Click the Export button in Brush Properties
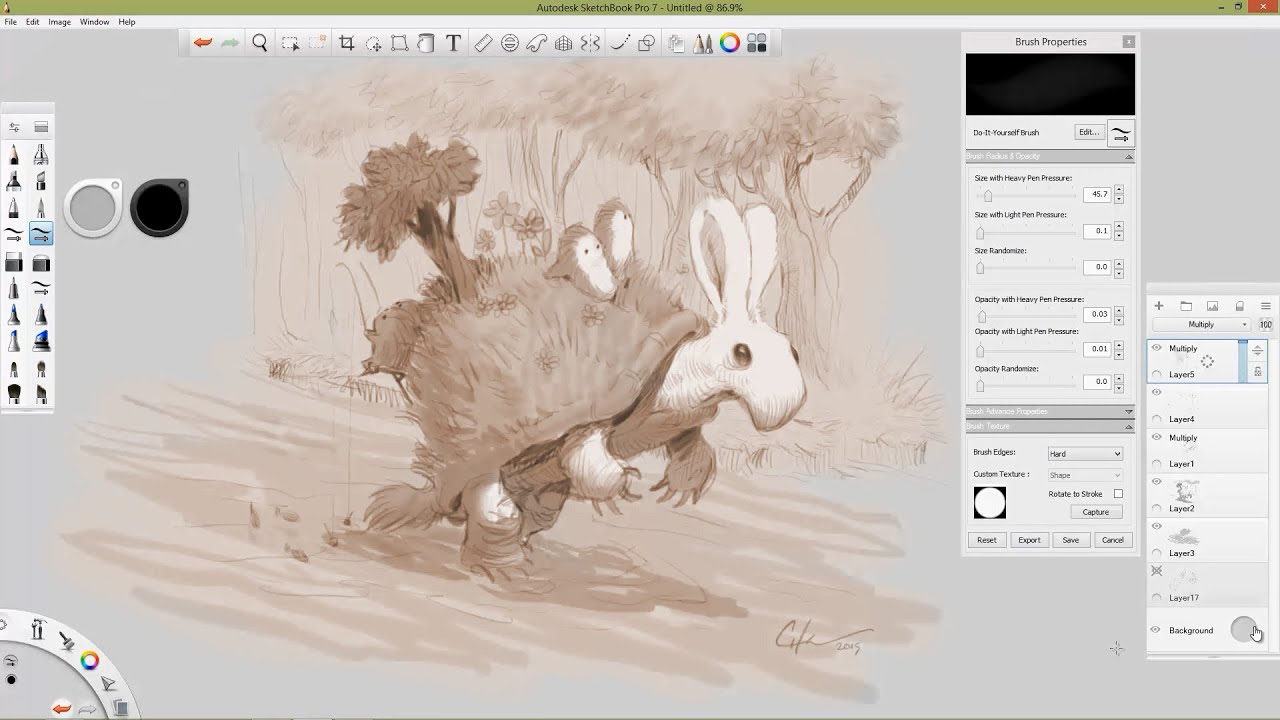This screenshot has width=1280, height=720. (1029, 540)
